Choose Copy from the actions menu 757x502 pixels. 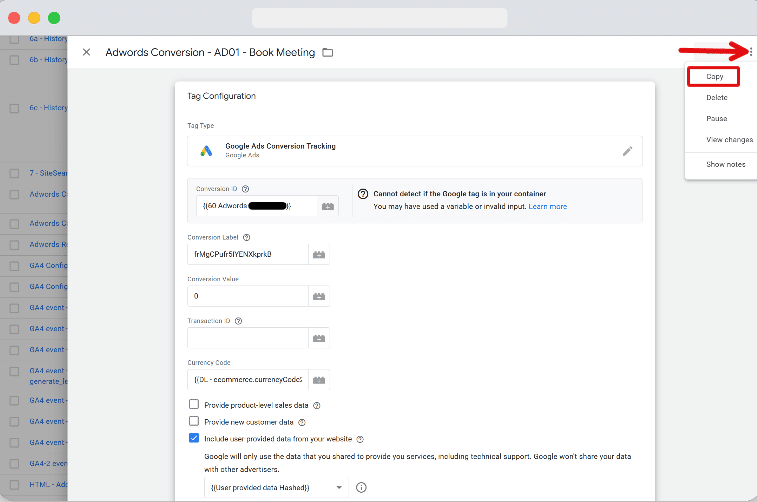(715, 77)
